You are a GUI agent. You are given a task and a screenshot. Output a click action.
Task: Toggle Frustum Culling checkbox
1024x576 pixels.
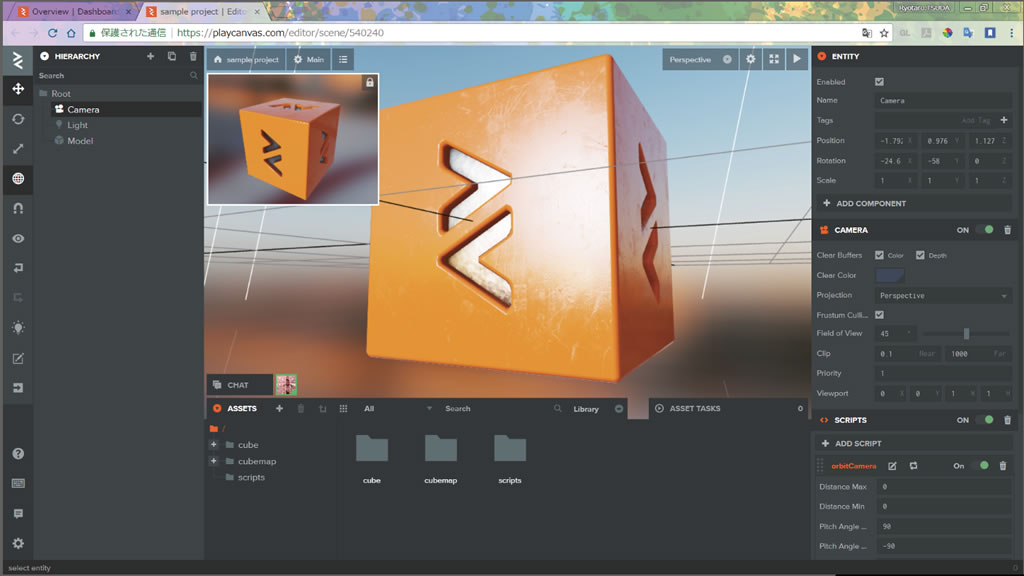(x=879, y=315)
